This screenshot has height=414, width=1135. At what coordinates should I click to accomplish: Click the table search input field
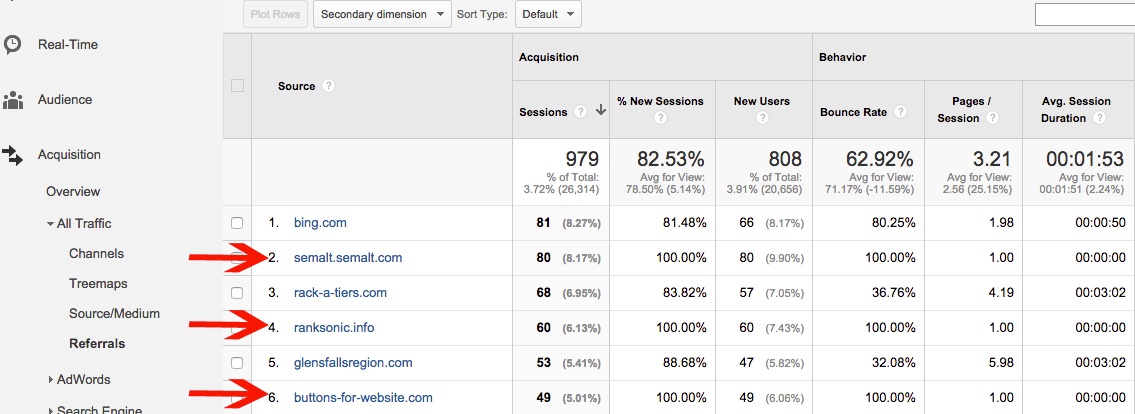(x=1084, y=14)
